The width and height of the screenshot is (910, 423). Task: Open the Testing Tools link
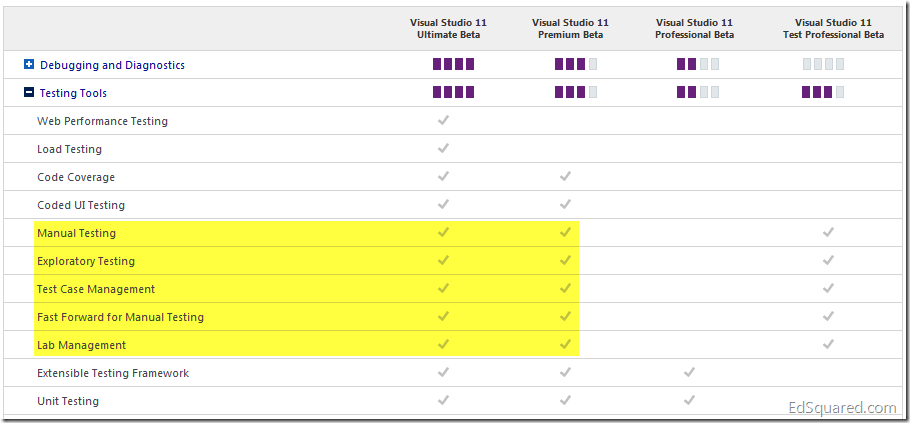pos(73,93)
